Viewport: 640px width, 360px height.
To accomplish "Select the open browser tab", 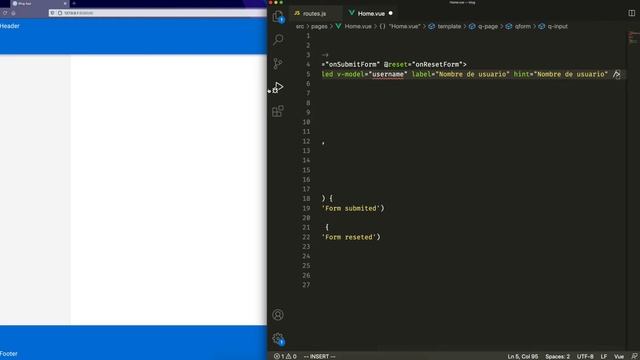I will [x=39, y=4].
